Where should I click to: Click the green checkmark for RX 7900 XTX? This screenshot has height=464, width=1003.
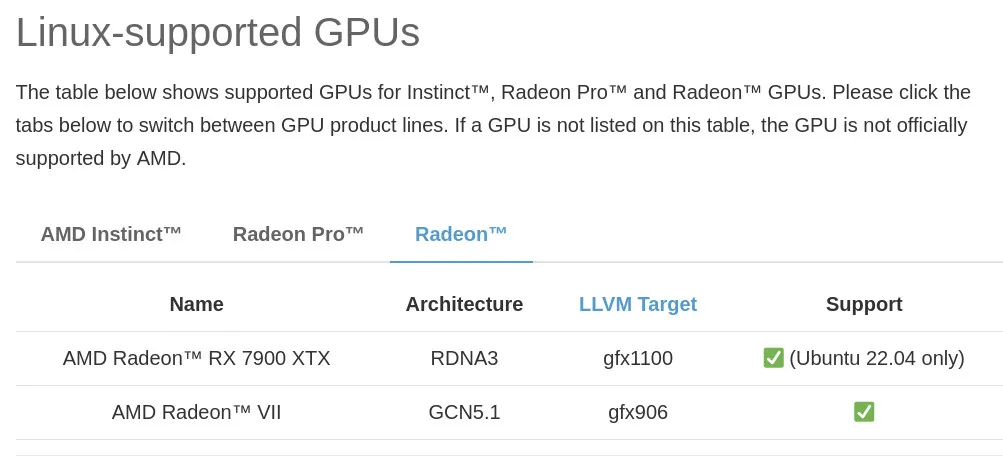773,358
